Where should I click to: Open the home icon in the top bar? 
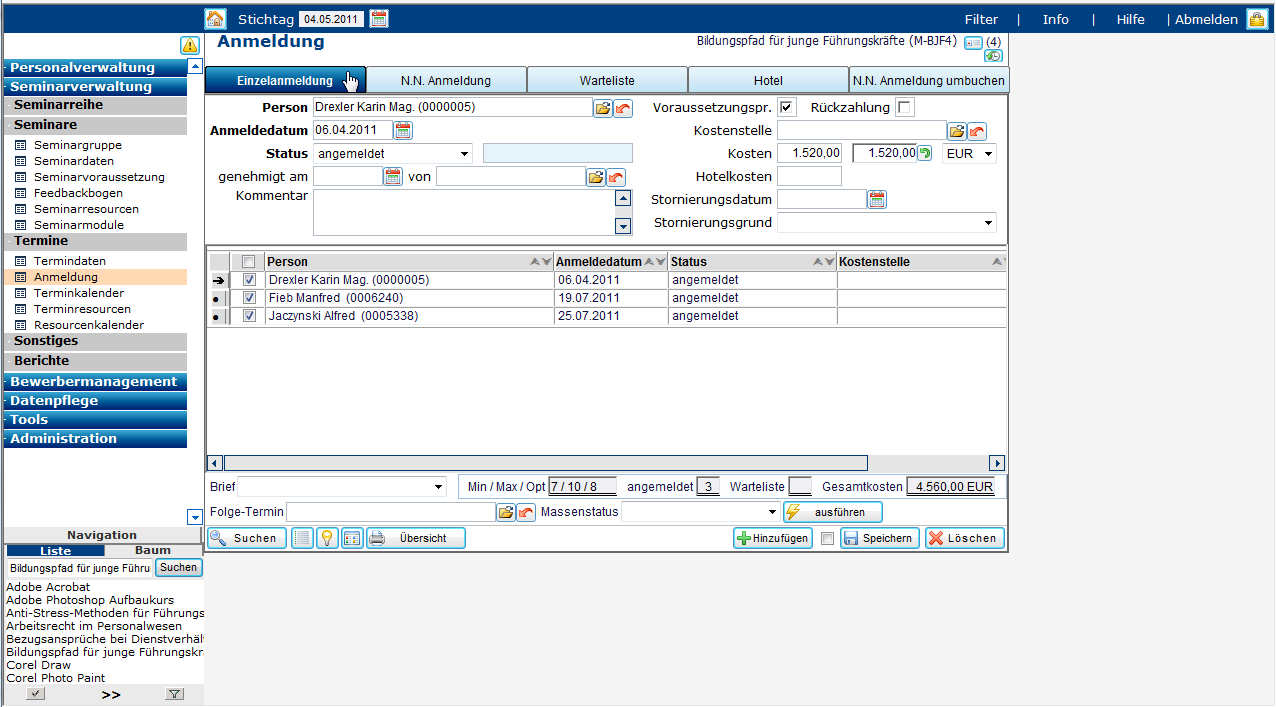[215, 19]
